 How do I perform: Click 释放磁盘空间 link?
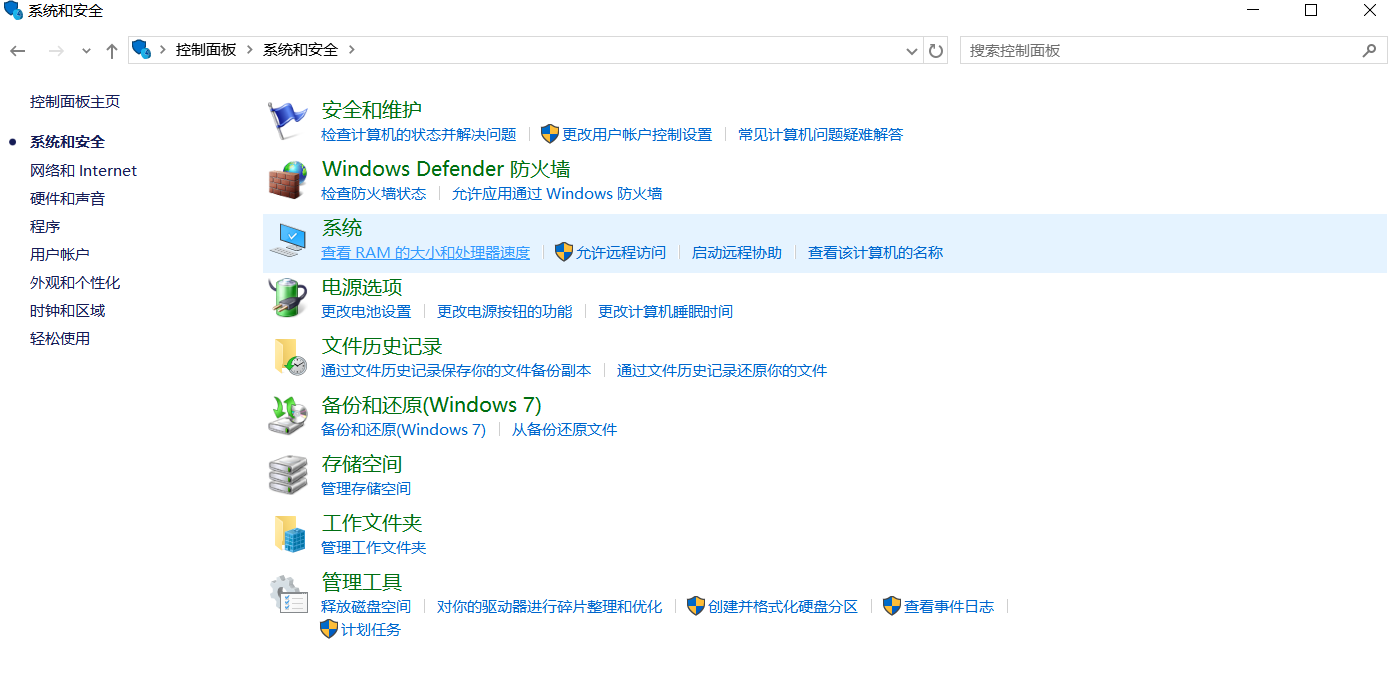(366, 606)
